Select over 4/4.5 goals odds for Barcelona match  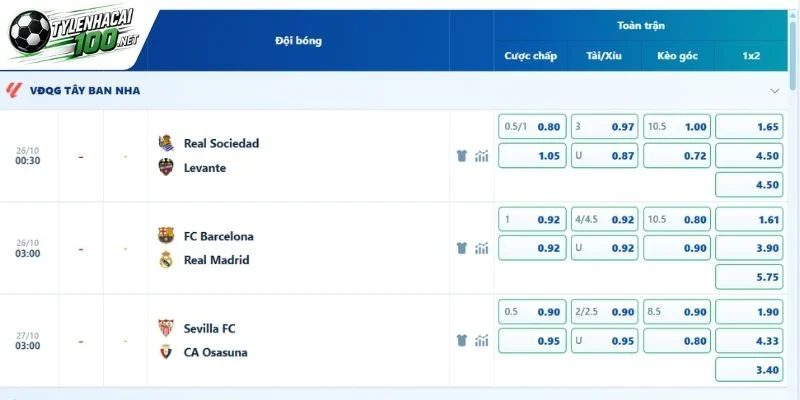[605, 219]
